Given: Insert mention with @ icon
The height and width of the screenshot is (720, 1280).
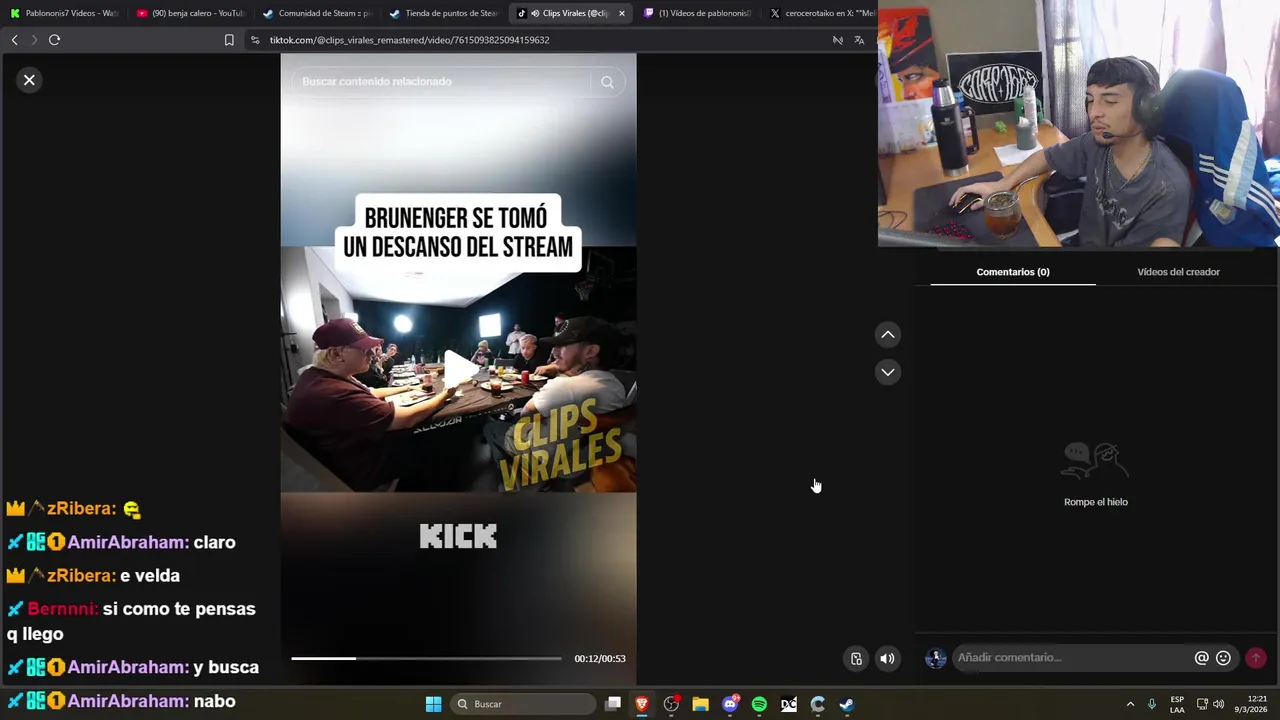Looking at the screenshot, I should (1202, 658).
